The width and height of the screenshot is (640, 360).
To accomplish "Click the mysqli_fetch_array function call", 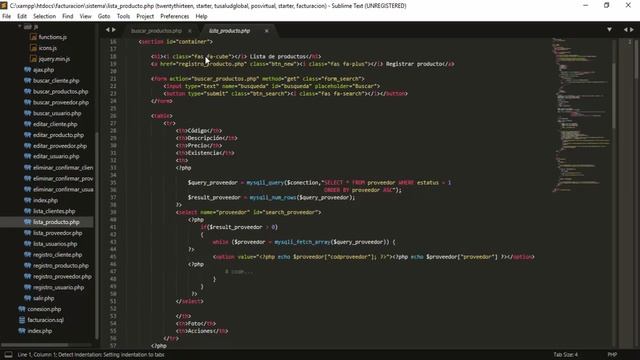I will 302,242.
